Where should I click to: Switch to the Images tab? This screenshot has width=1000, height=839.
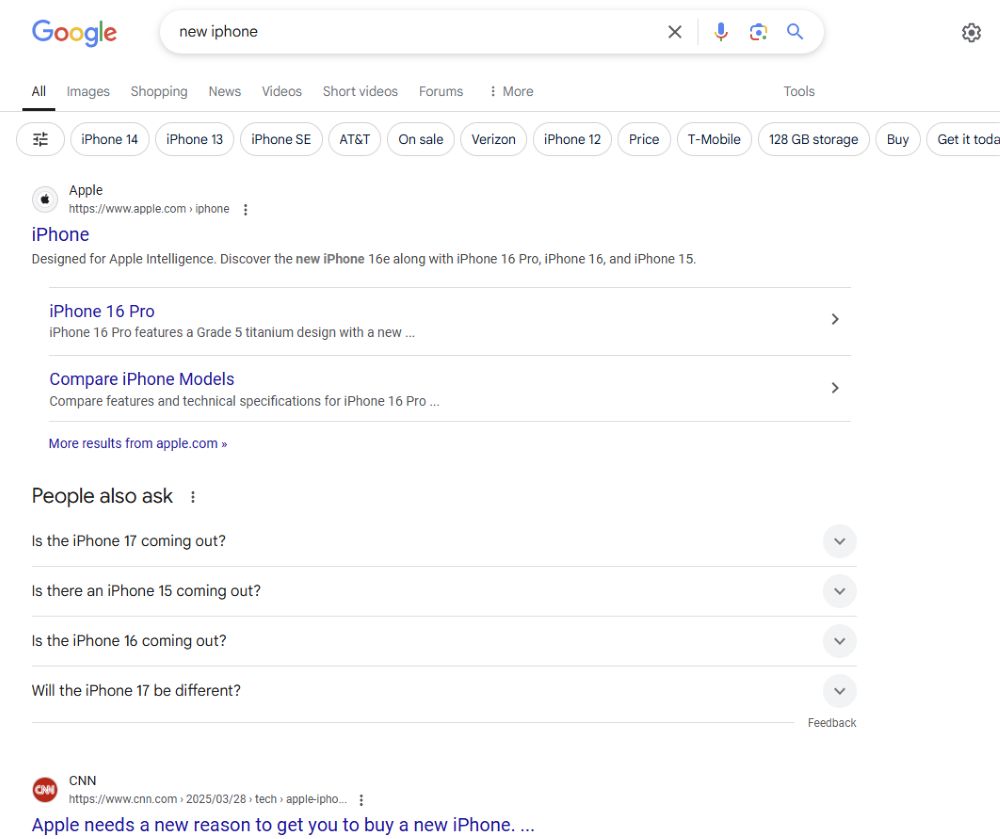pos(88,91)
